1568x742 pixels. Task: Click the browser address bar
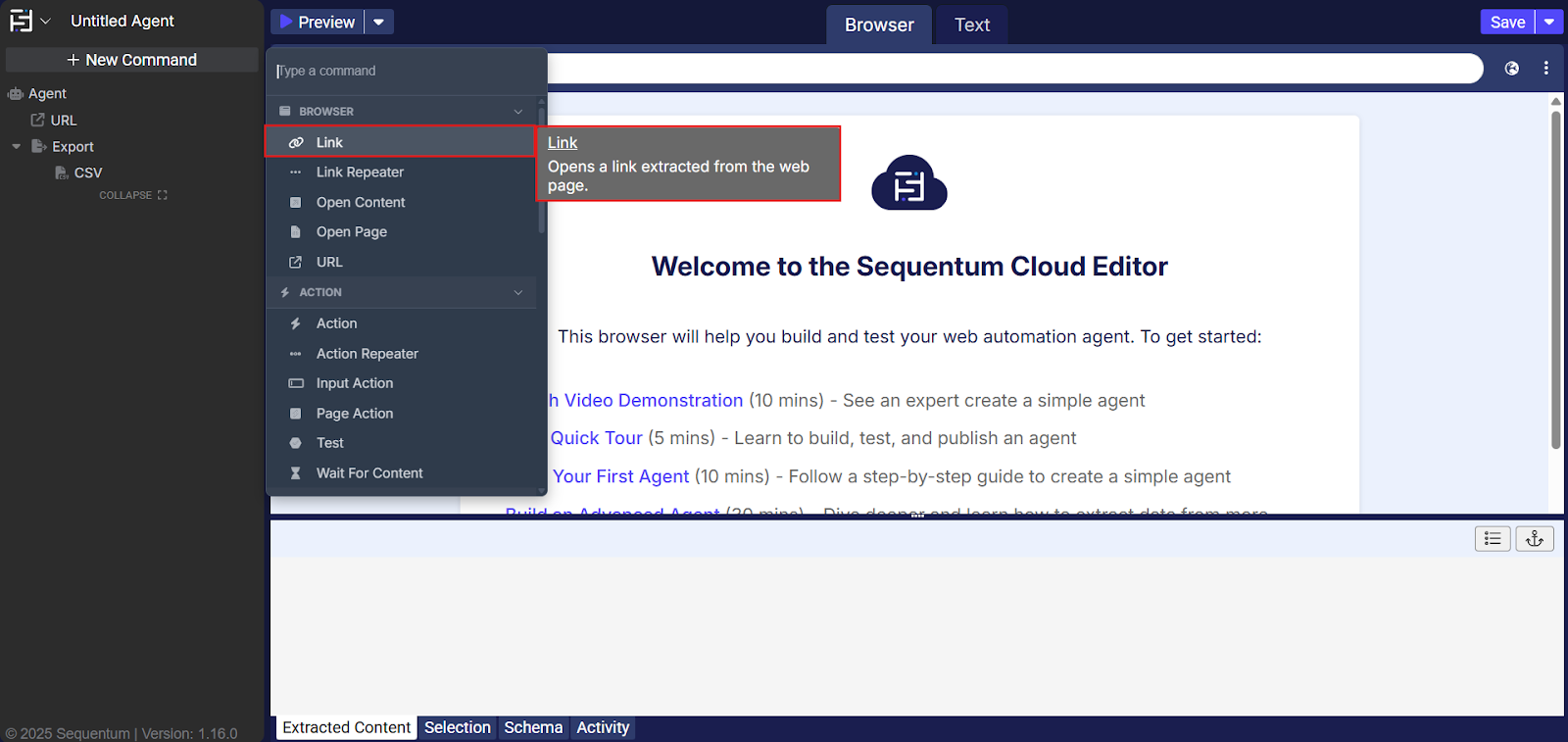[1014, 69]
